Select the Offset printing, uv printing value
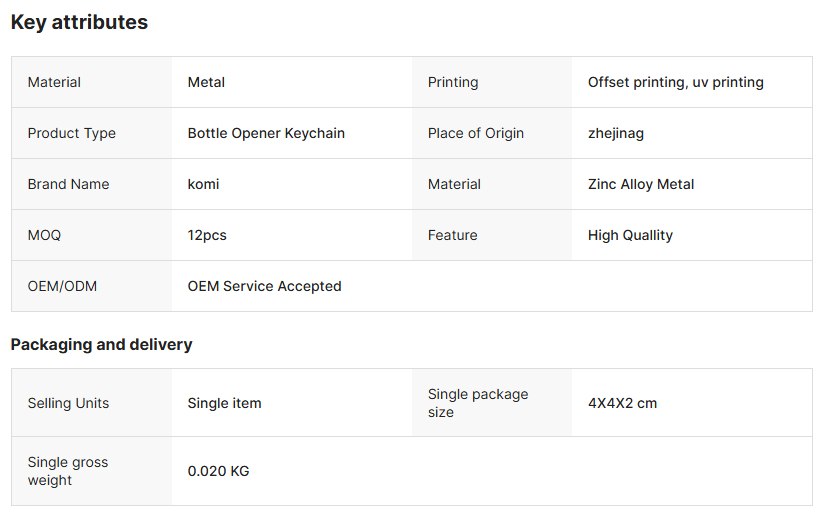This screenshot has width=819, height=516. point(675,82)
